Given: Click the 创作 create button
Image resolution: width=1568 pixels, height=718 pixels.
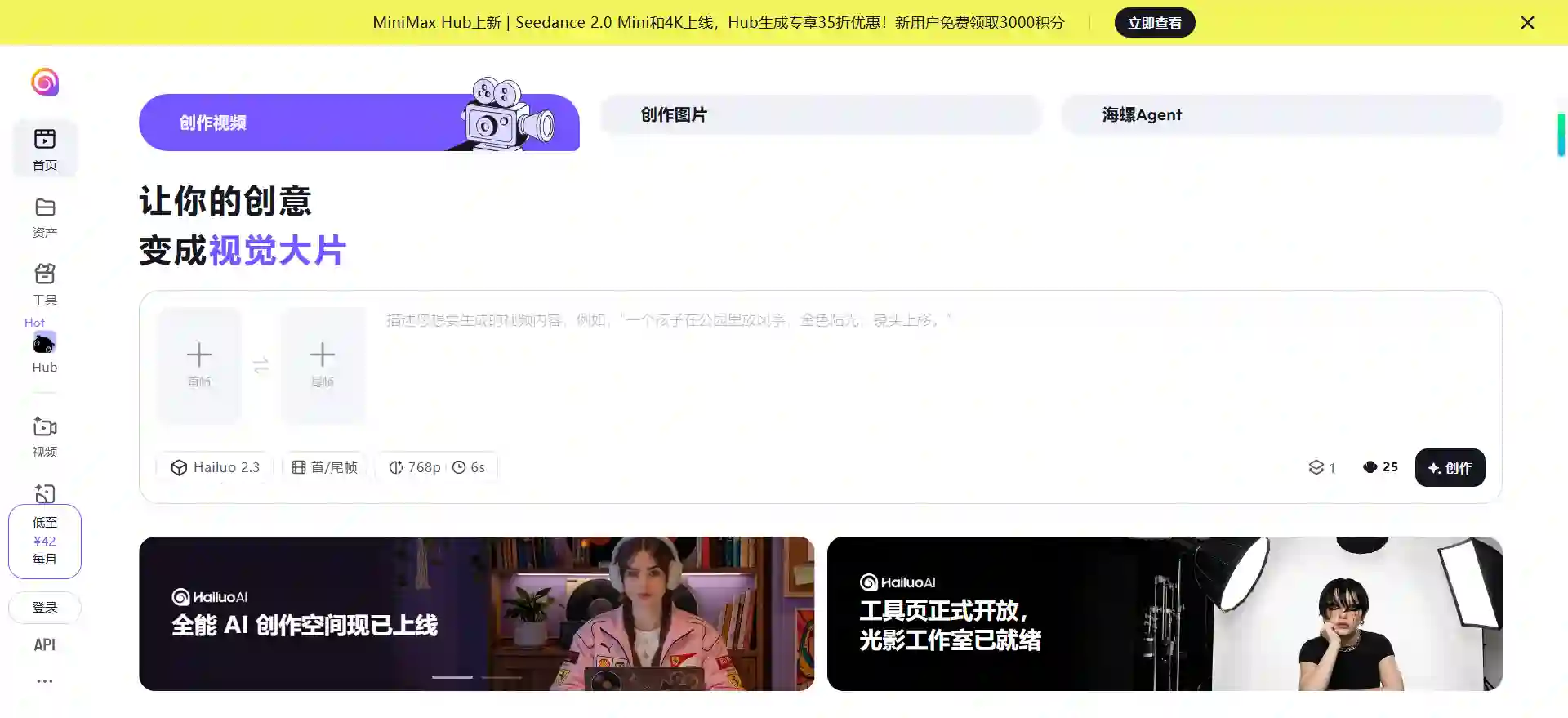Looking at the screenshot, I should (1450, 467).
